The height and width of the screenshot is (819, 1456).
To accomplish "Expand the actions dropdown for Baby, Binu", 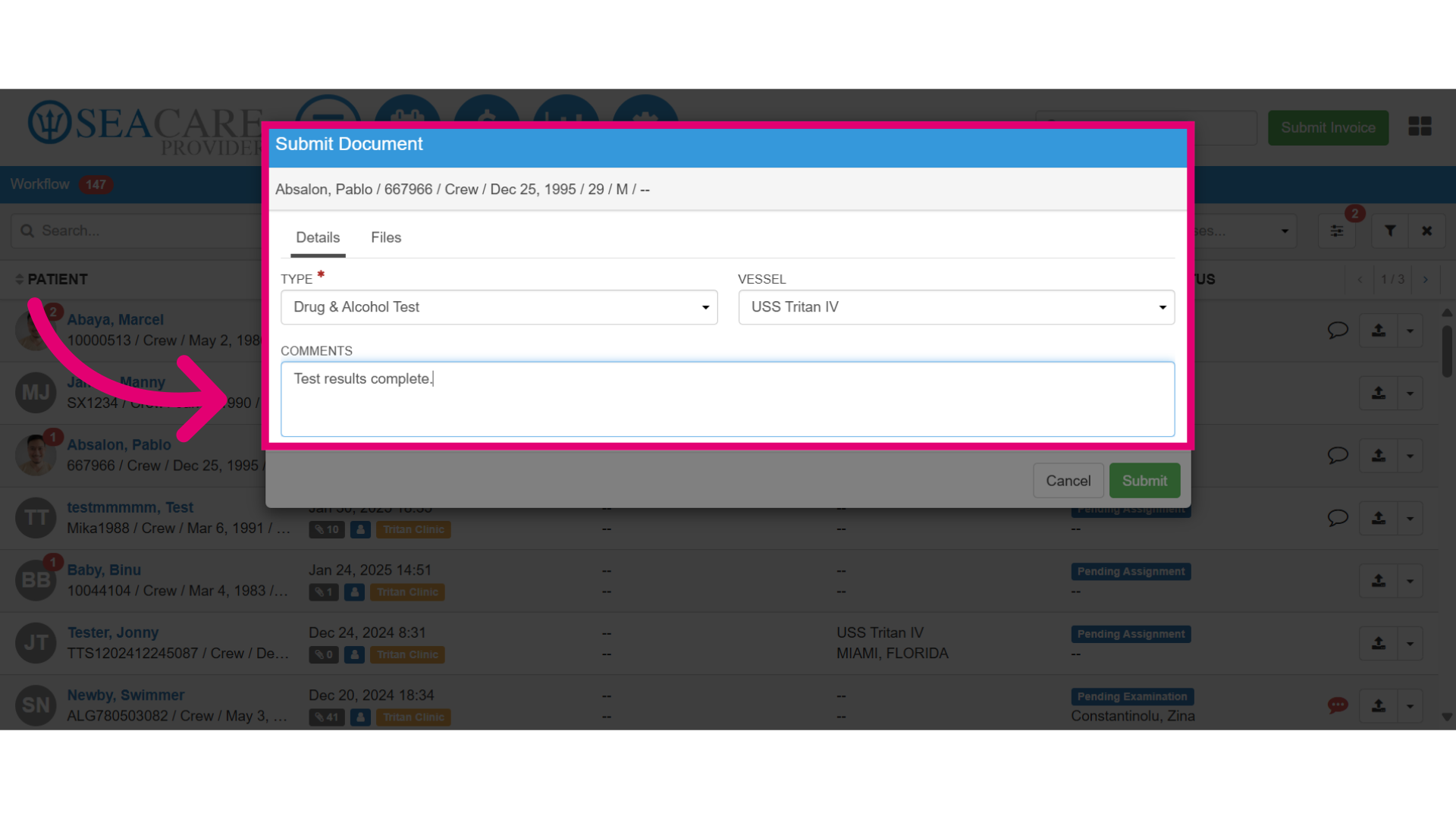I will tap(1410, 581).
